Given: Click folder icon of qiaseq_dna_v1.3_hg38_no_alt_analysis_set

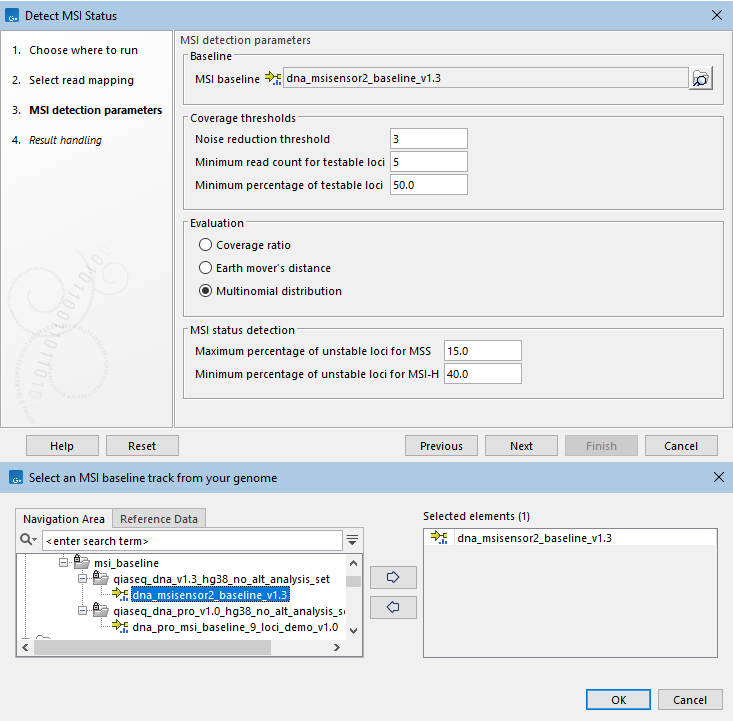Looking at the screenshot, I should click(101, 577).
